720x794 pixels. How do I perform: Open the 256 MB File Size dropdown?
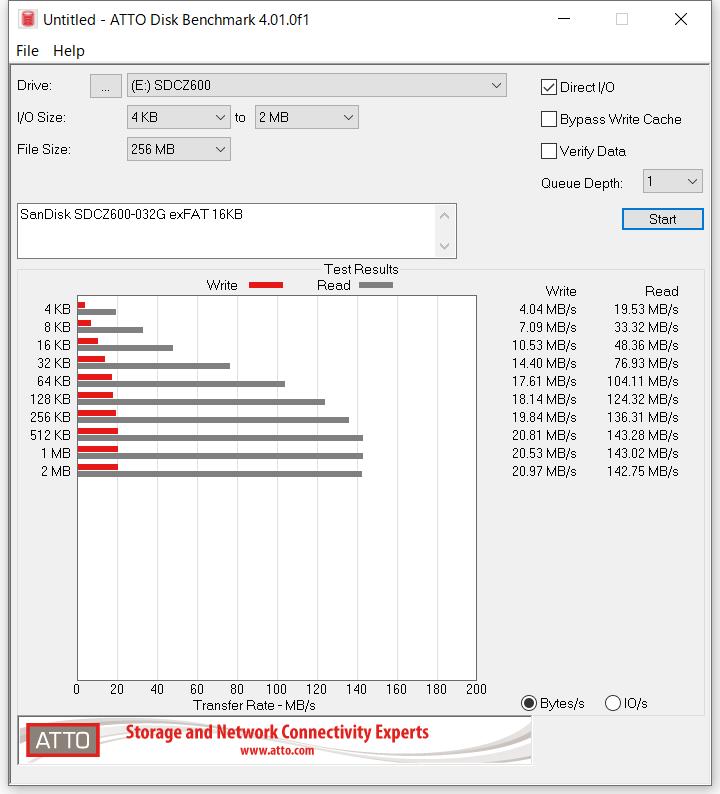click(x=179, y=149)
